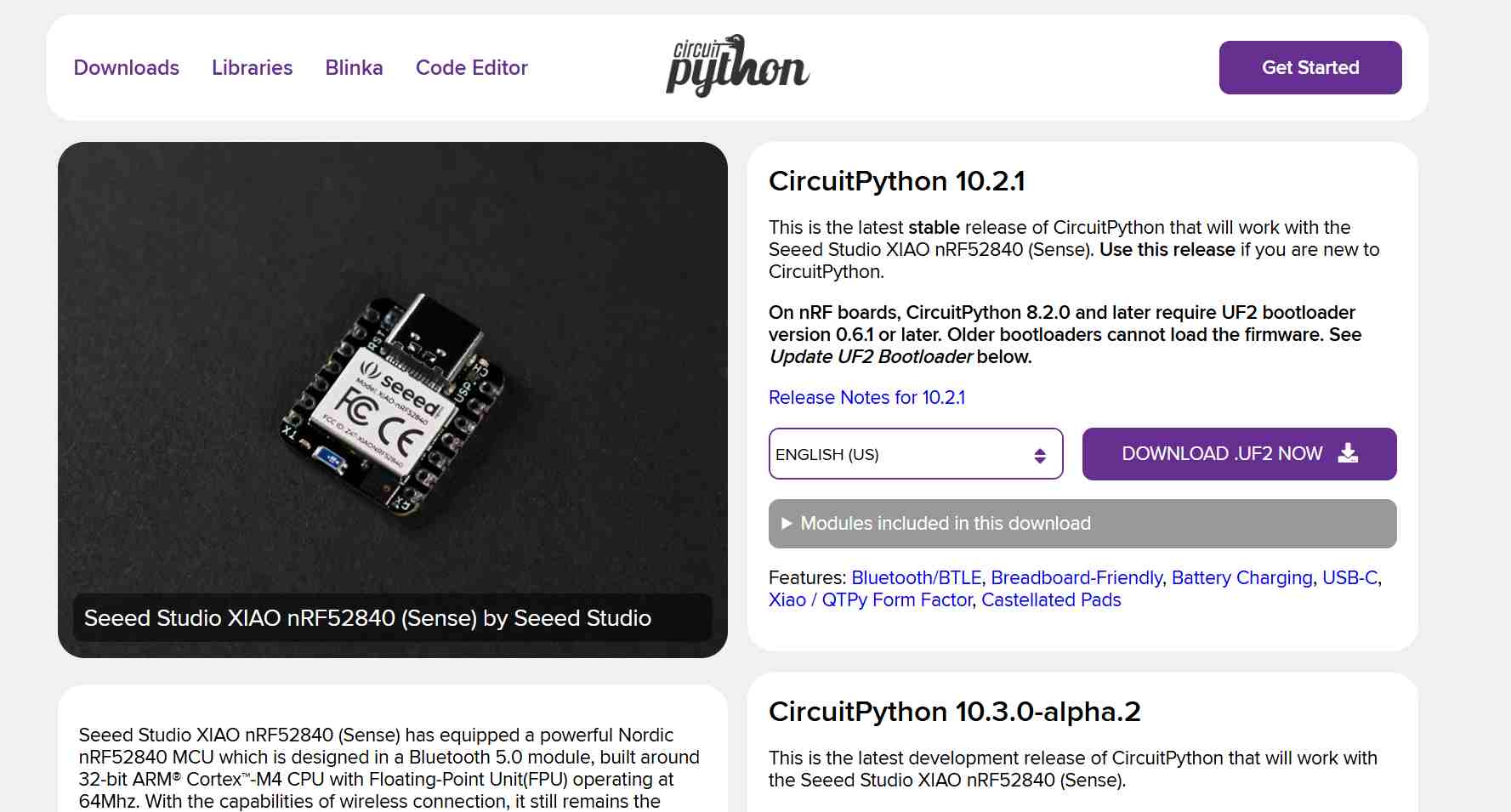Image resolution: width=1511 pixels, height=812 pixels.
Task: Click the XIAO nRF52840 board photo
Action: pos(393,400)
